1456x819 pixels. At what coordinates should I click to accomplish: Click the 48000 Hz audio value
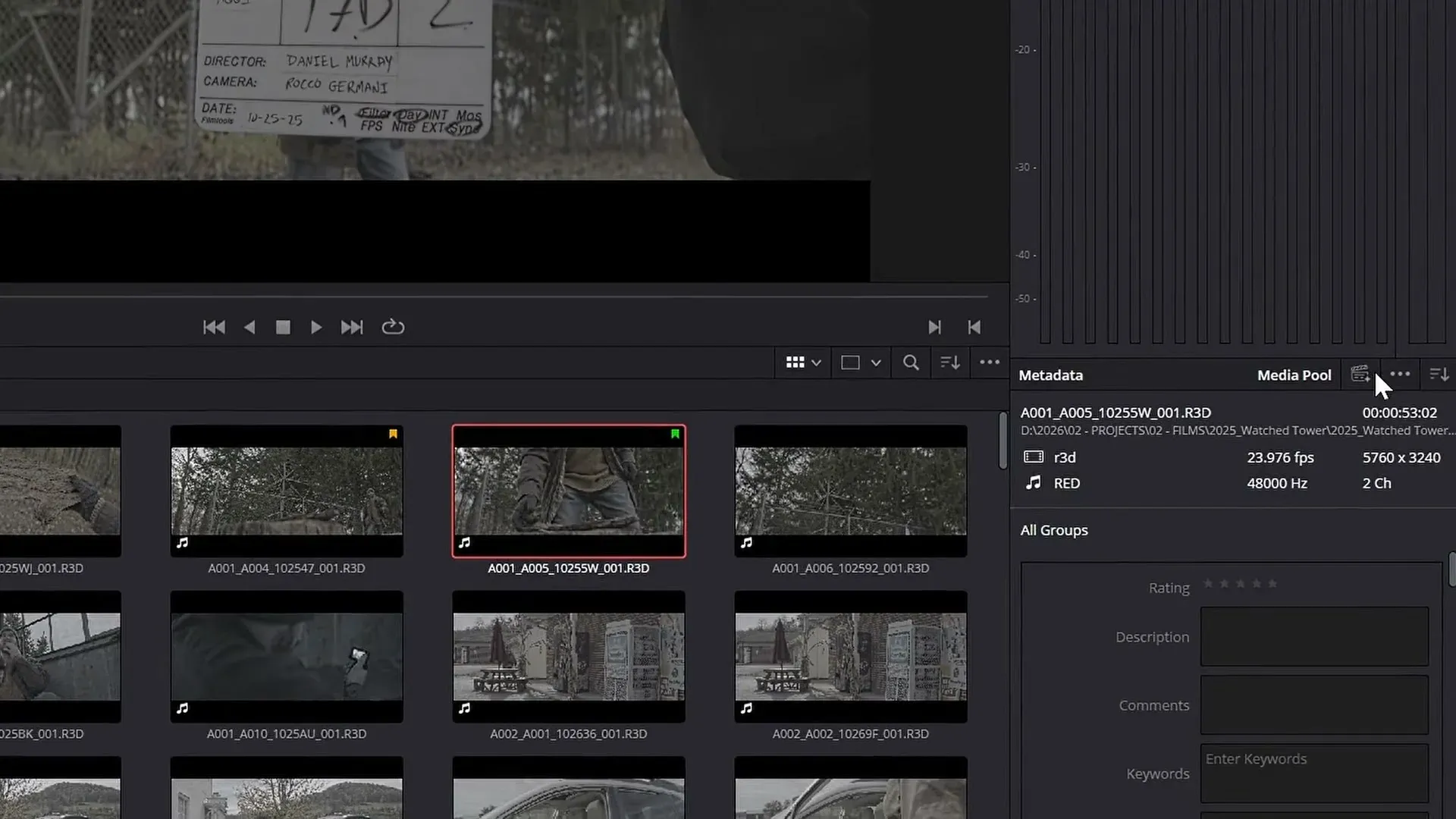coord(1277,483)
